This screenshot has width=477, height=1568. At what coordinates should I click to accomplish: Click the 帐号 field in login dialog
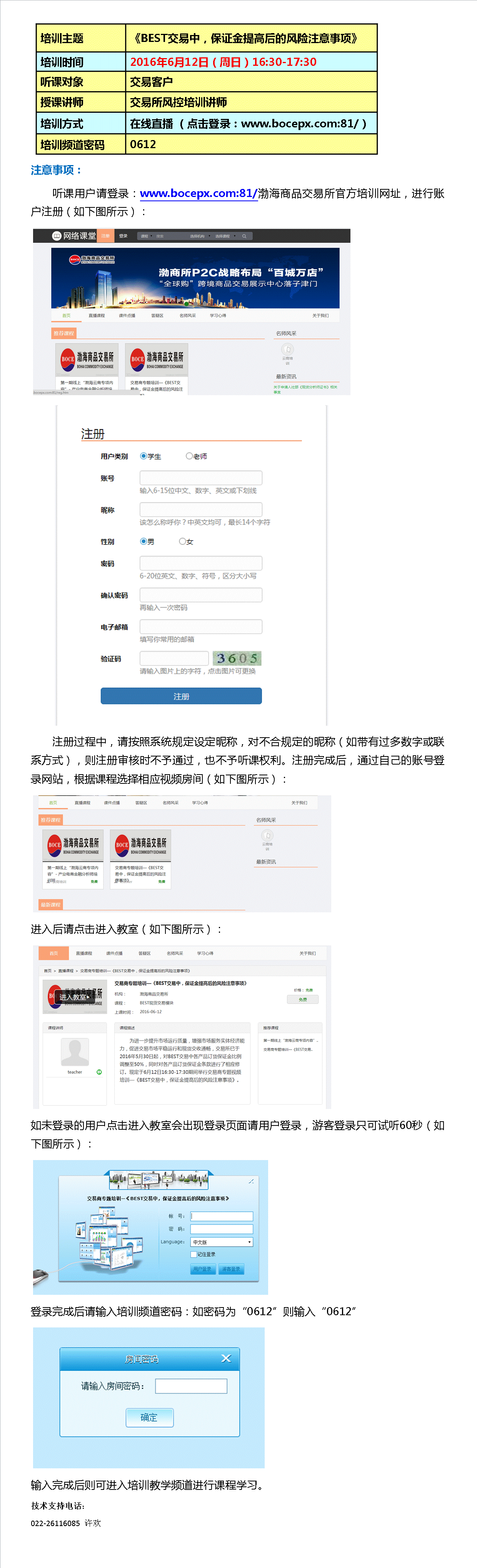(222, 1216)
